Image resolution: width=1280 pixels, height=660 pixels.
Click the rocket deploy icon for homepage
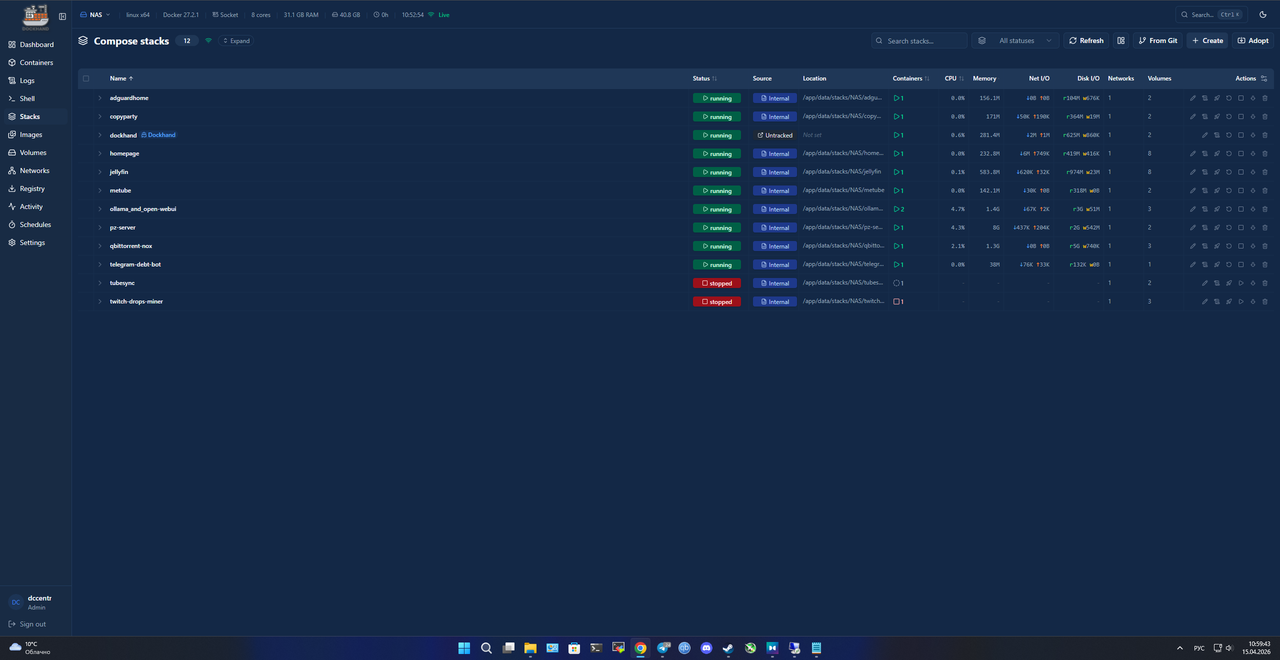pos(1217,154)
